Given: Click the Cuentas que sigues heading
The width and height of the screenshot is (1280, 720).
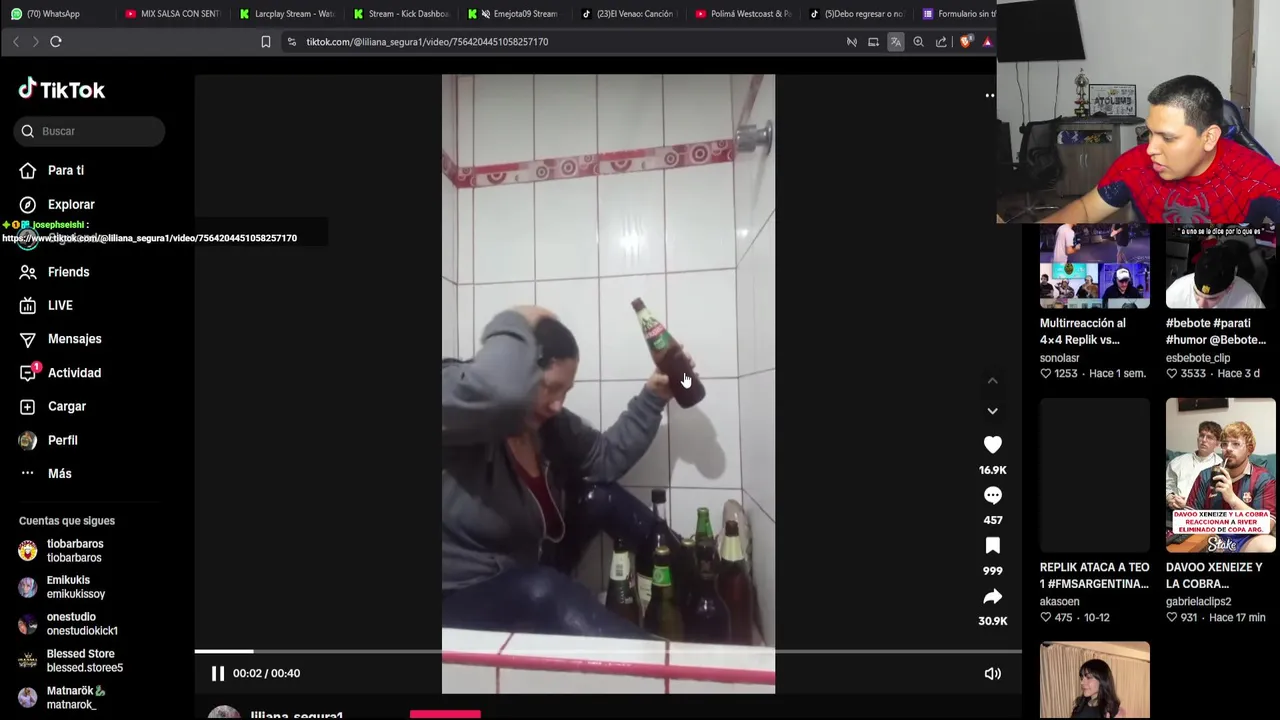Looking at the screenshot, I should pyautogui.click(x=66, y=521).
